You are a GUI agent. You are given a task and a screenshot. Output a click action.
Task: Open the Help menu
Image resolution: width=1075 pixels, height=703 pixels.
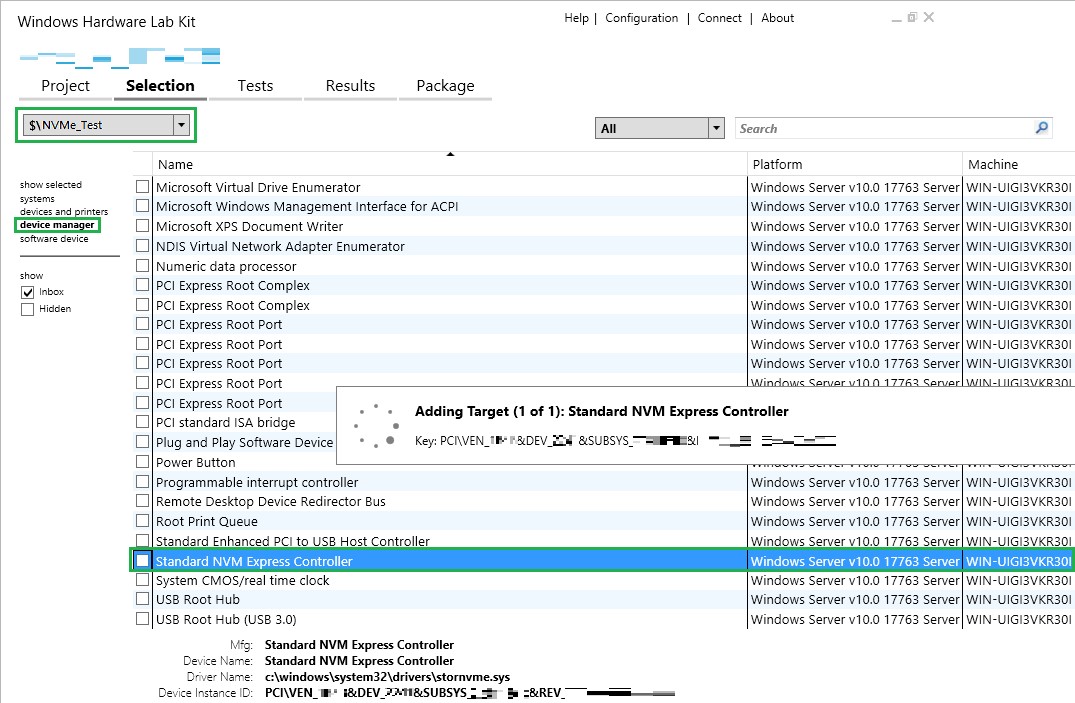[x=577, y=18]
